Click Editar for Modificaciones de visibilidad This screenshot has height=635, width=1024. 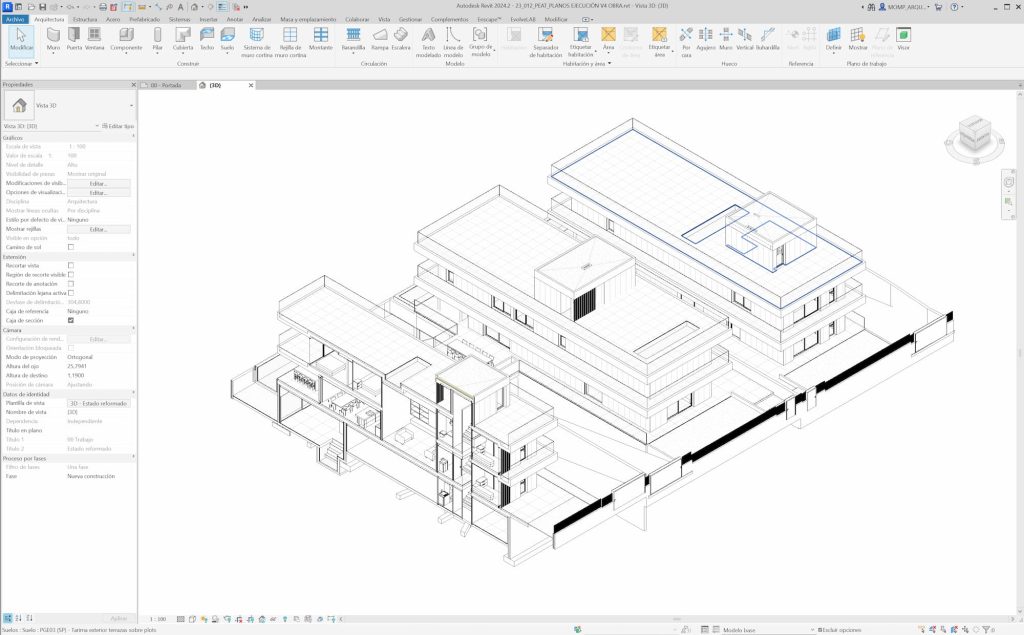coord(98,184)
